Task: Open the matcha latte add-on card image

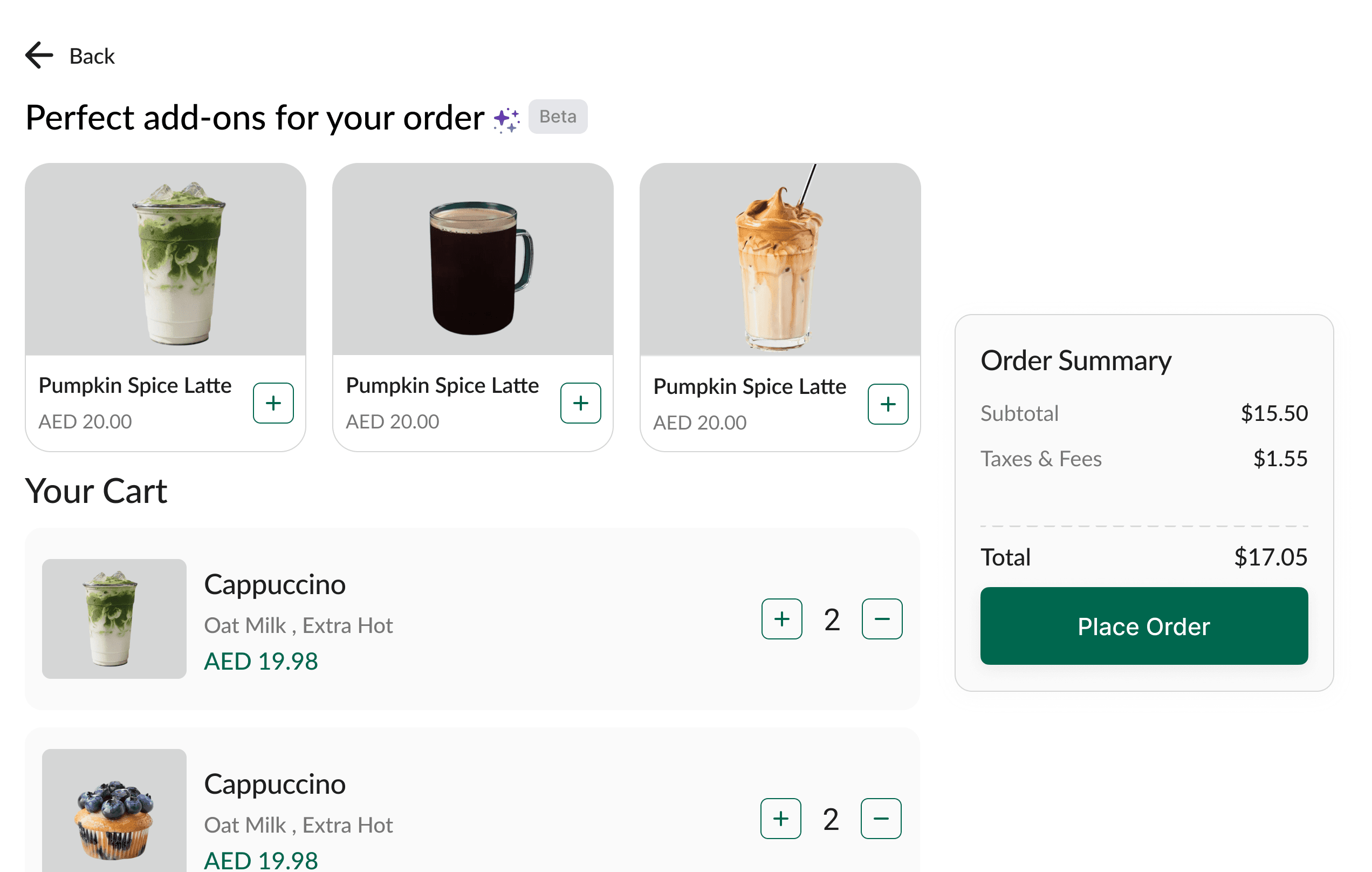Action: (165, 260)
